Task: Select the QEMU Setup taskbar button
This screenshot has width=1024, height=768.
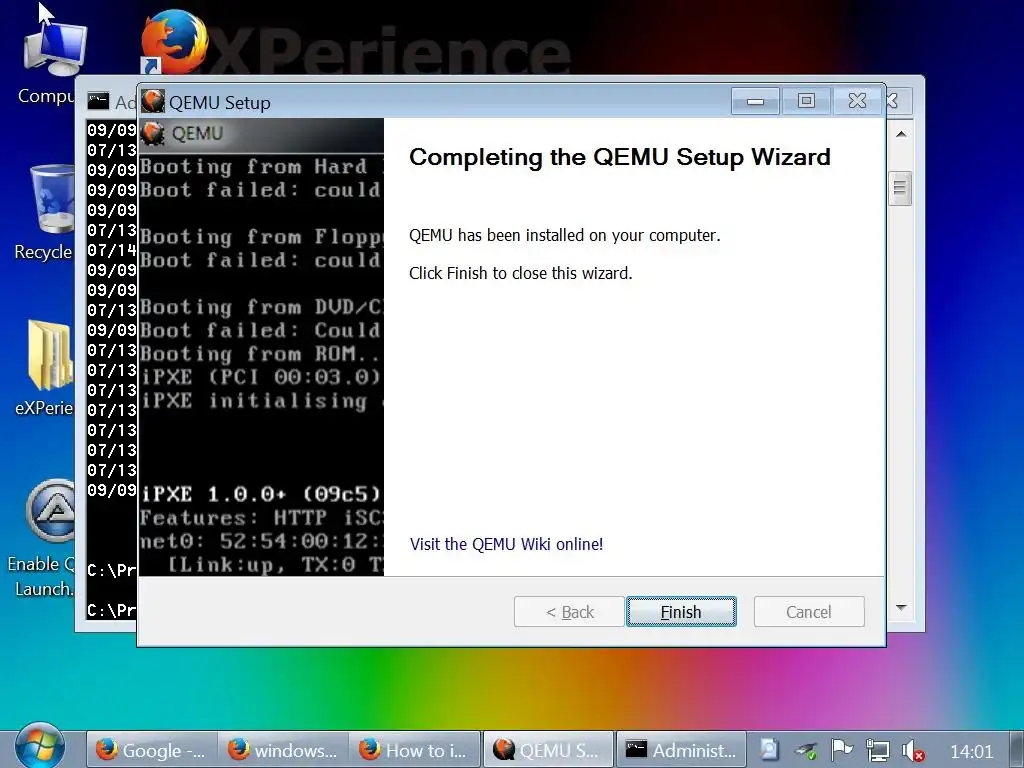Action: (x=547, y=750)
